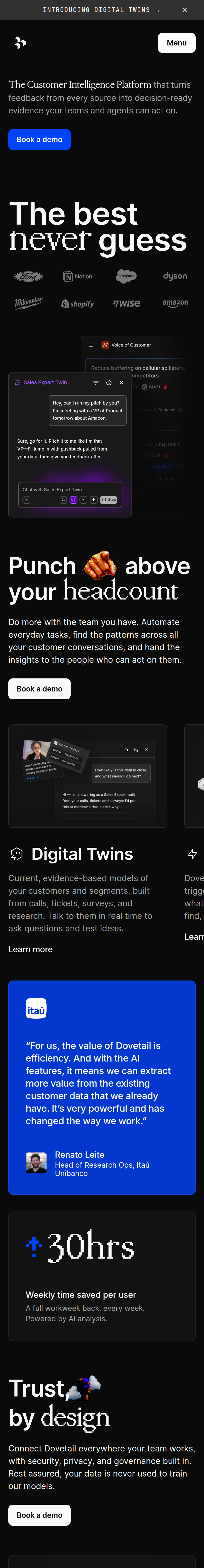Click the Ford logo
Image resolution: width=204 pixels, height=1568 pixels.
coord(29,276)
